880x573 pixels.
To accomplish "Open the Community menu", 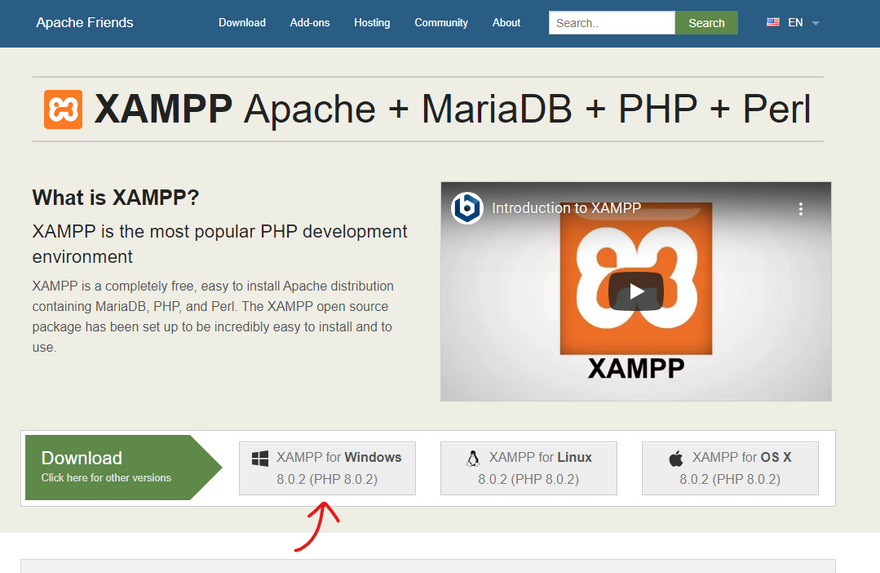I will tap(441, 22).
